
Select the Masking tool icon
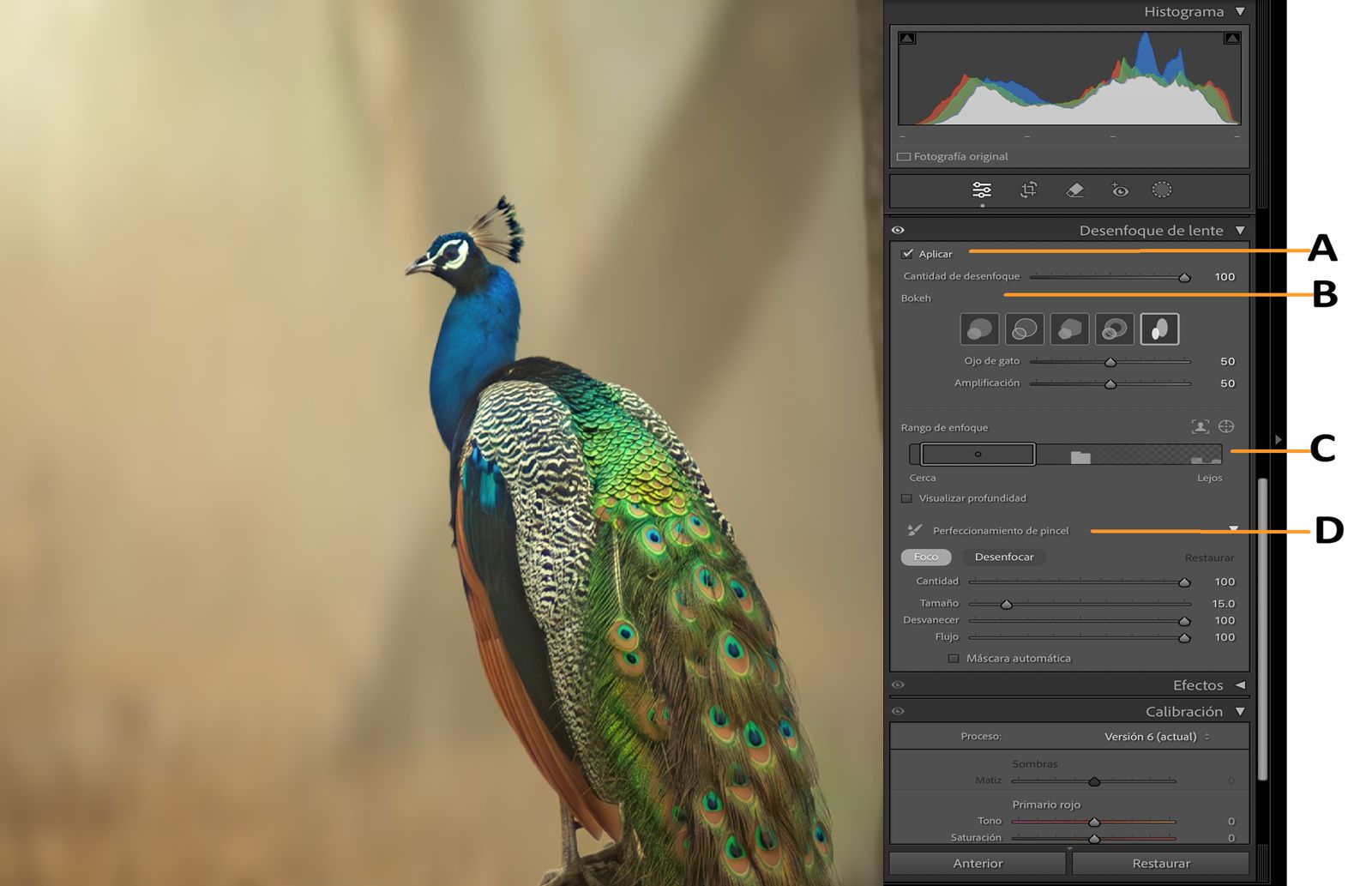1164,190
